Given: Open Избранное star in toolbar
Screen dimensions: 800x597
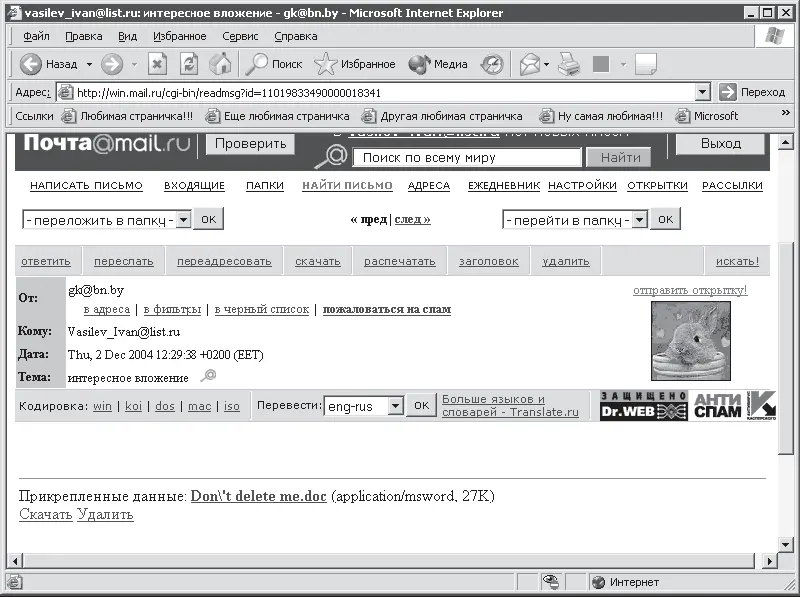Looking at the screenshot, I should pos(325,64).
